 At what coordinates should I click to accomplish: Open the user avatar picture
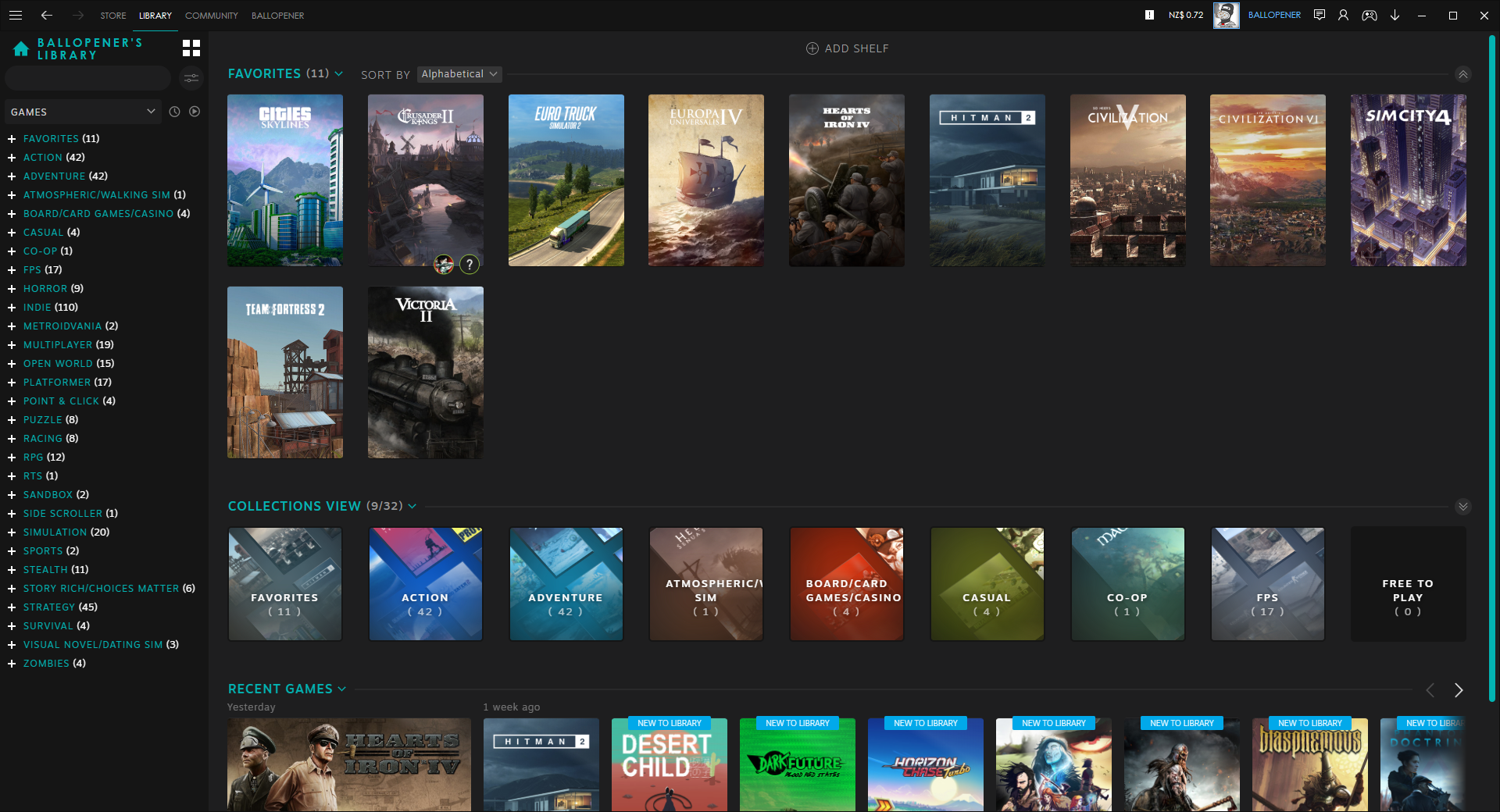pyautogui.click(x=1226, y=15)
